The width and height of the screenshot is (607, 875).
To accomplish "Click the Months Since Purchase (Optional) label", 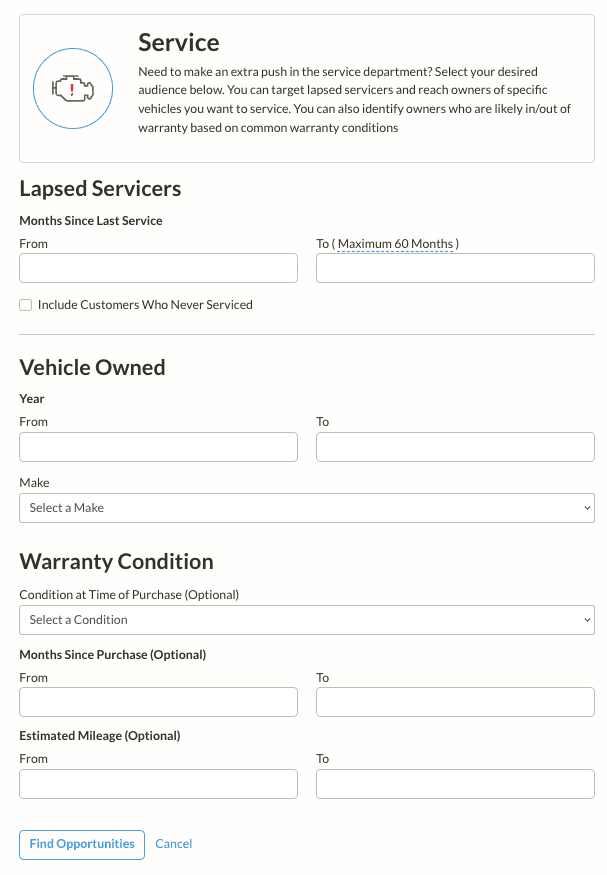I will pyautogui.click(x=113, y=655).
